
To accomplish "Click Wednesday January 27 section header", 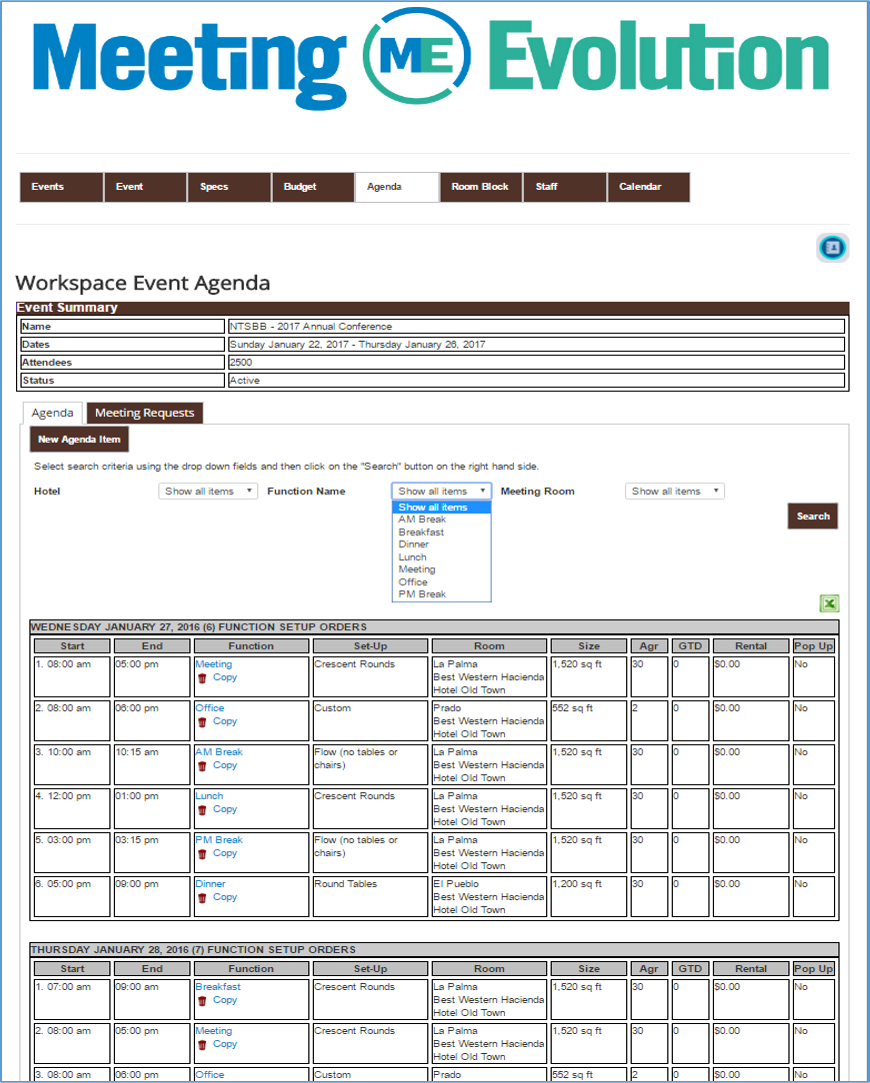I will (x=434, y=627).
